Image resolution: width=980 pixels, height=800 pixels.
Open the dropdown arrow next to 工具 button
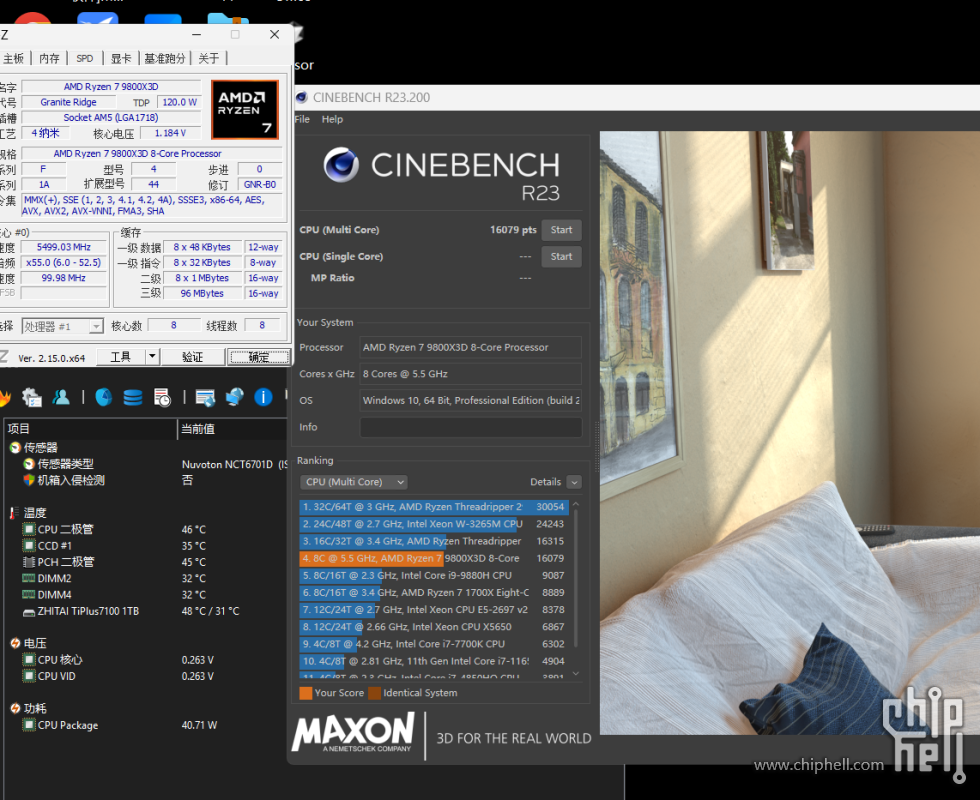pos(152,356)
